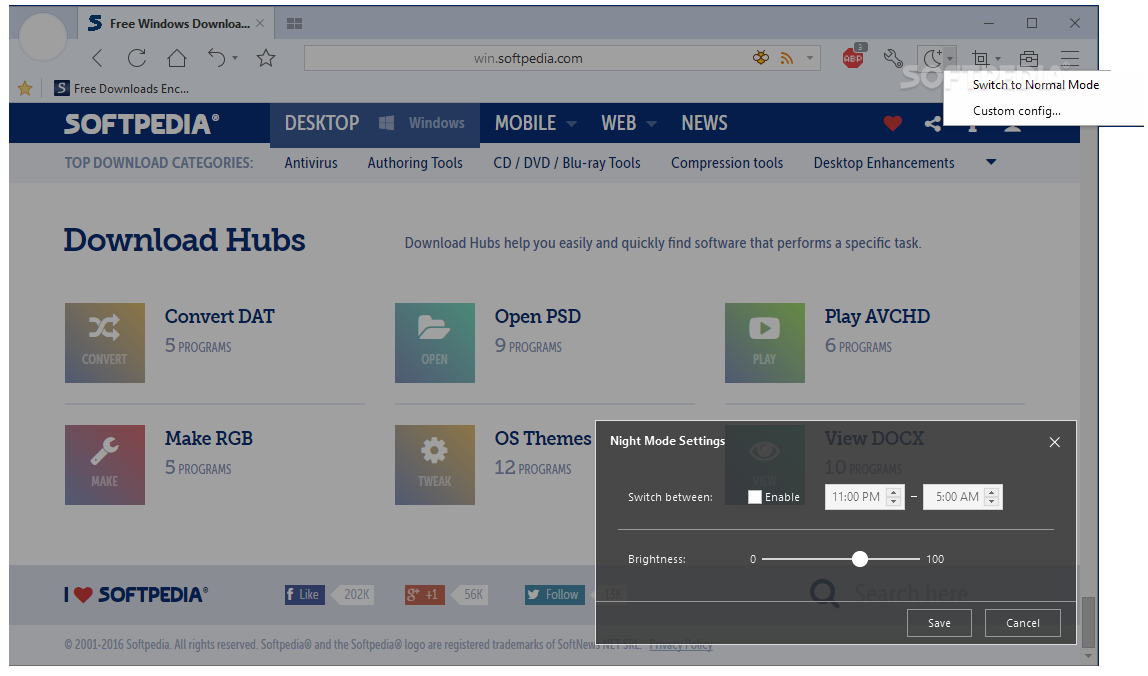Expand the undo history dropdown arrow
Image resolution: width=1148 pixels, height=676 pixels.
(x=235, y=58)
